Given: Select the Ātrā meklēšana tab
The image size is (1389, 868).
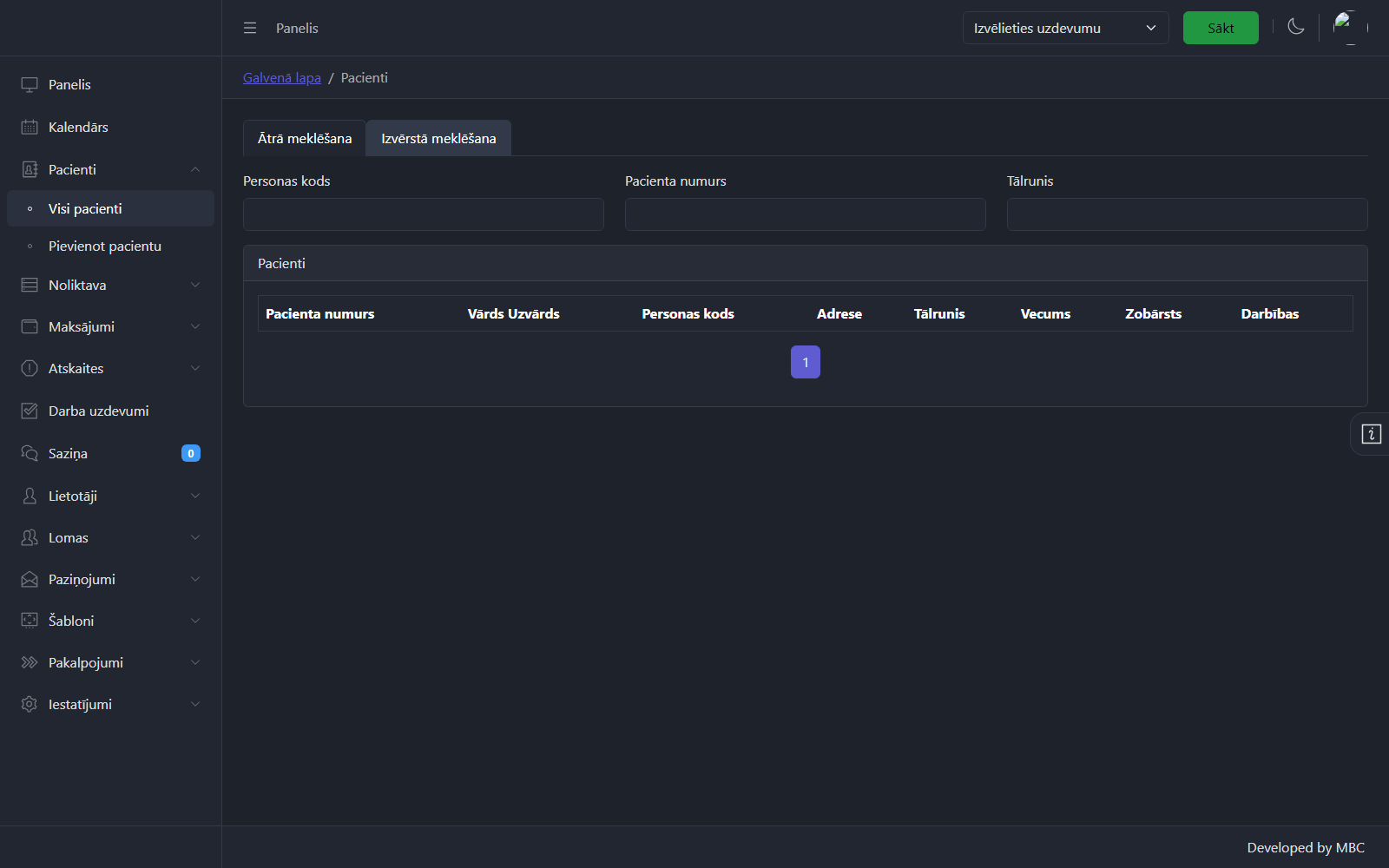Looking at the screenshot, I should (x=305, y=138).
